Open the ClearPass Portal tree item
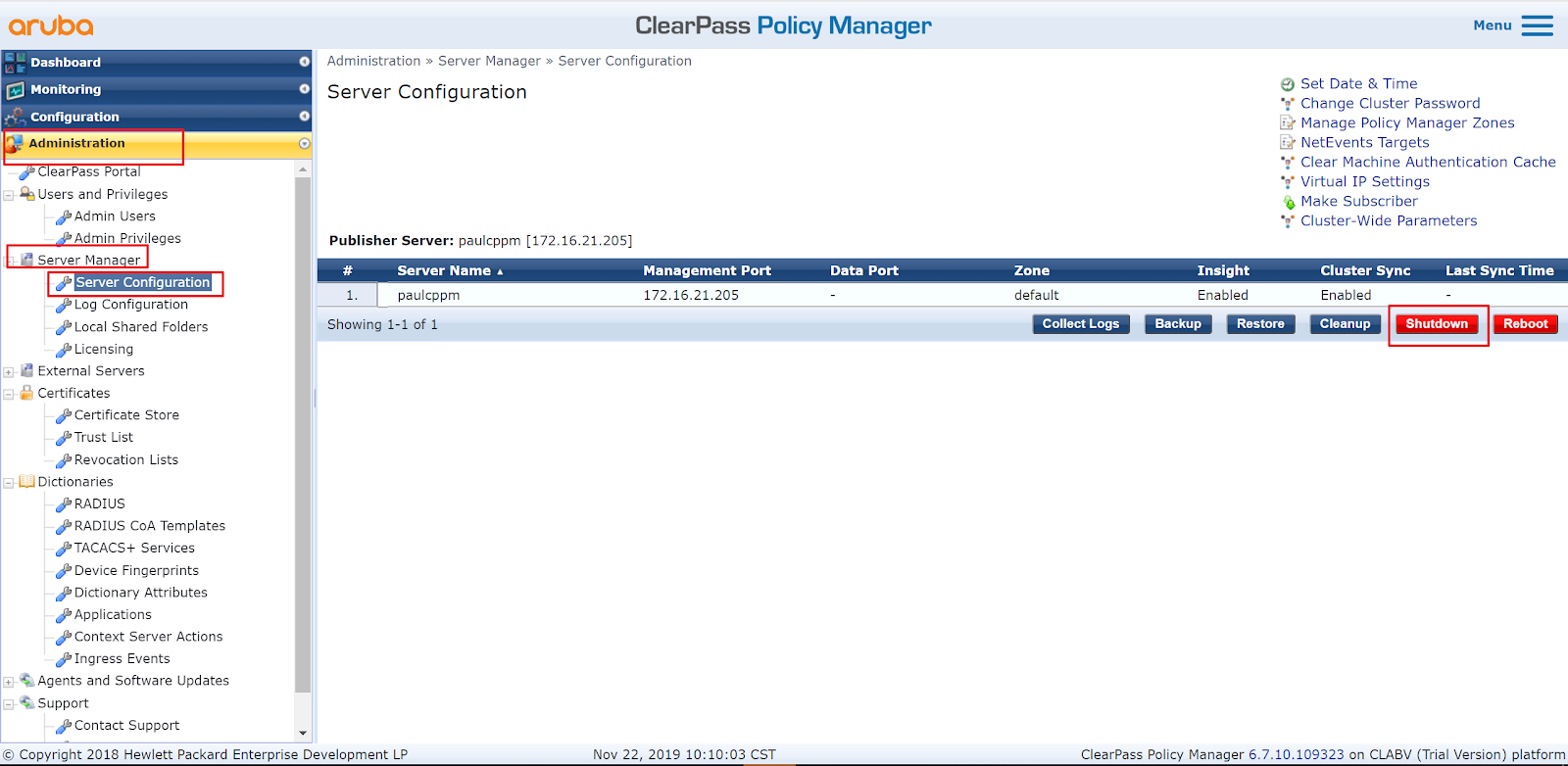Viewport: 1568px width, 766px height. 89,171
